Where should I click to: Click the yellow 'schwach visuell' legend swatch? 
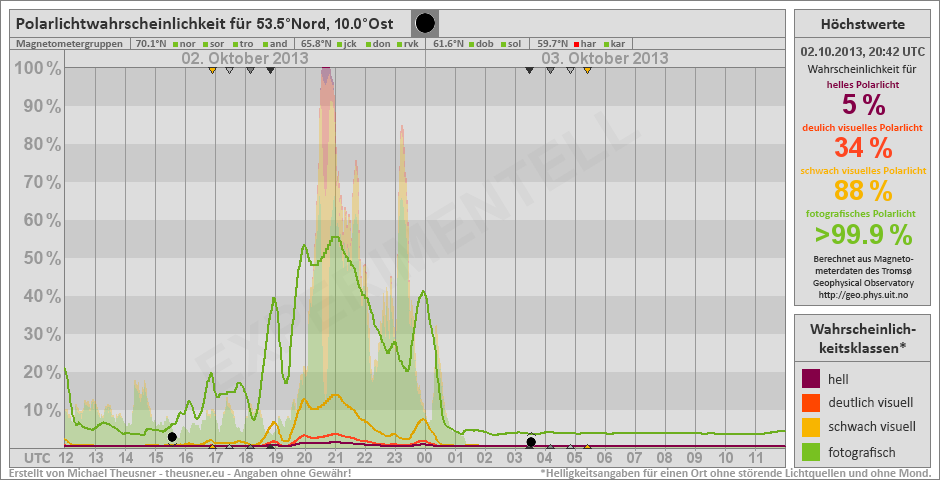[812, 427]
